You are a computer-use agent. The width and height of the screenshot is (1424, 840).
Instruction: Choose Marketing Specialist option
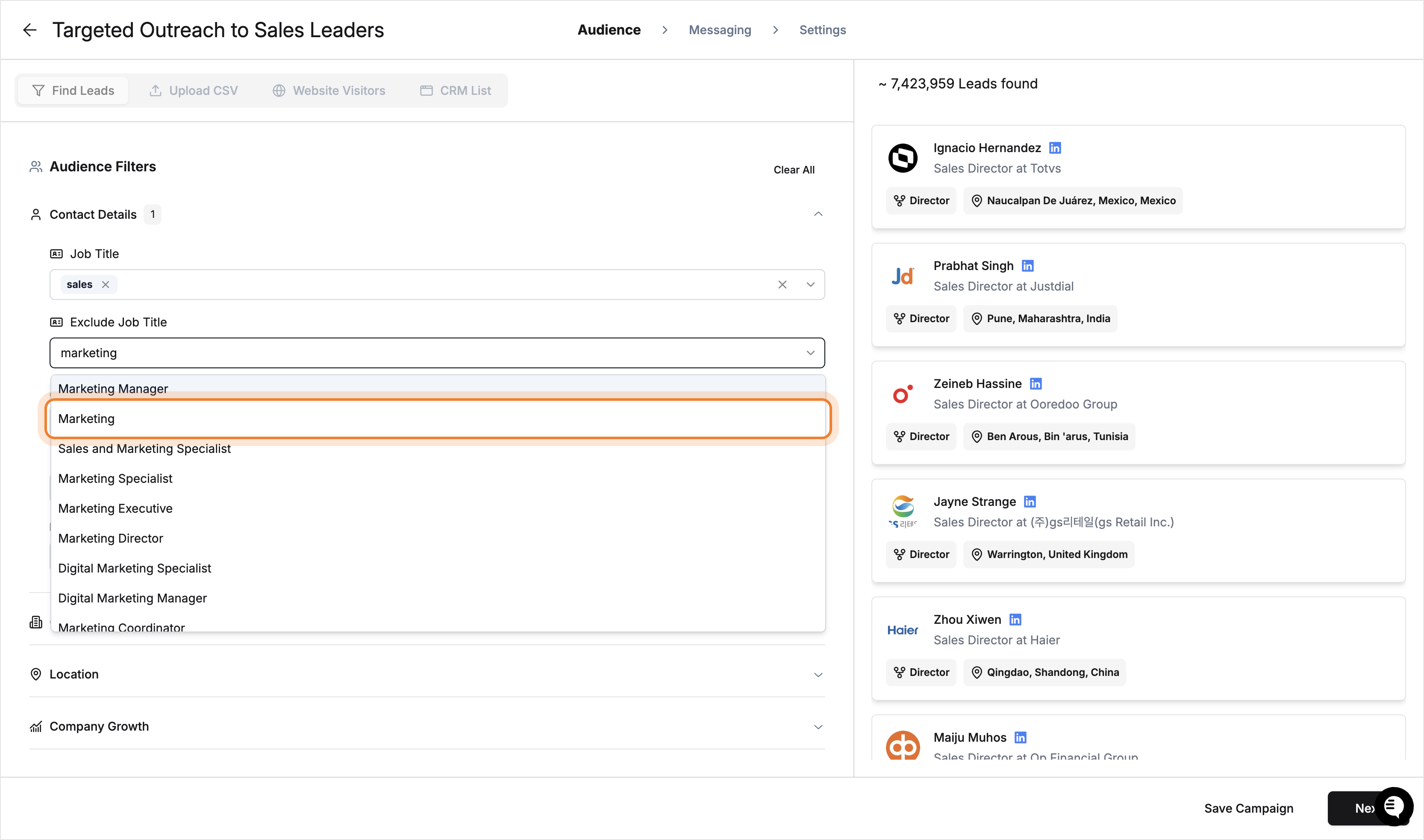pos(438,478)
